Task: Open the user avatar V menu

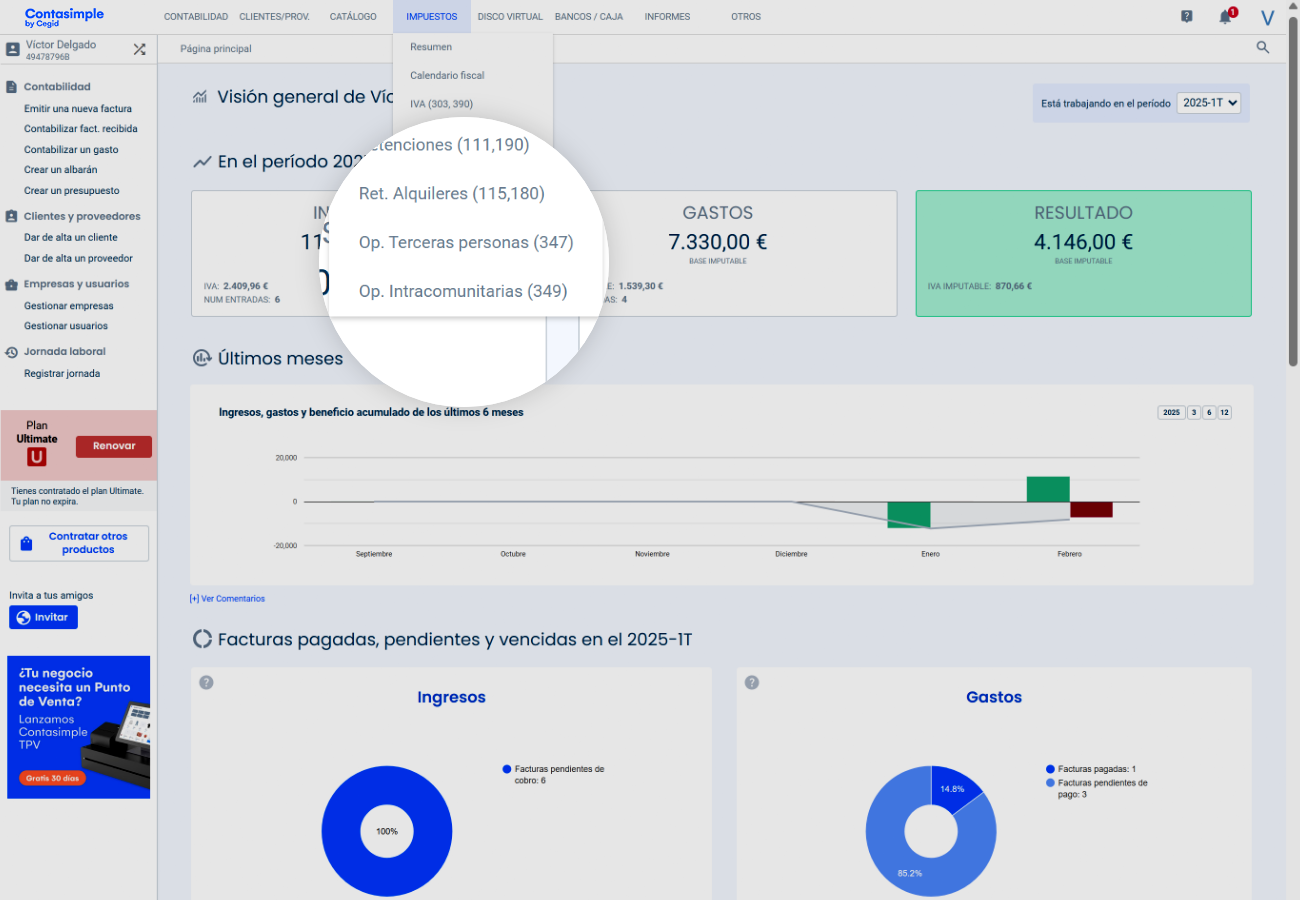Action: pos(1268,17)
